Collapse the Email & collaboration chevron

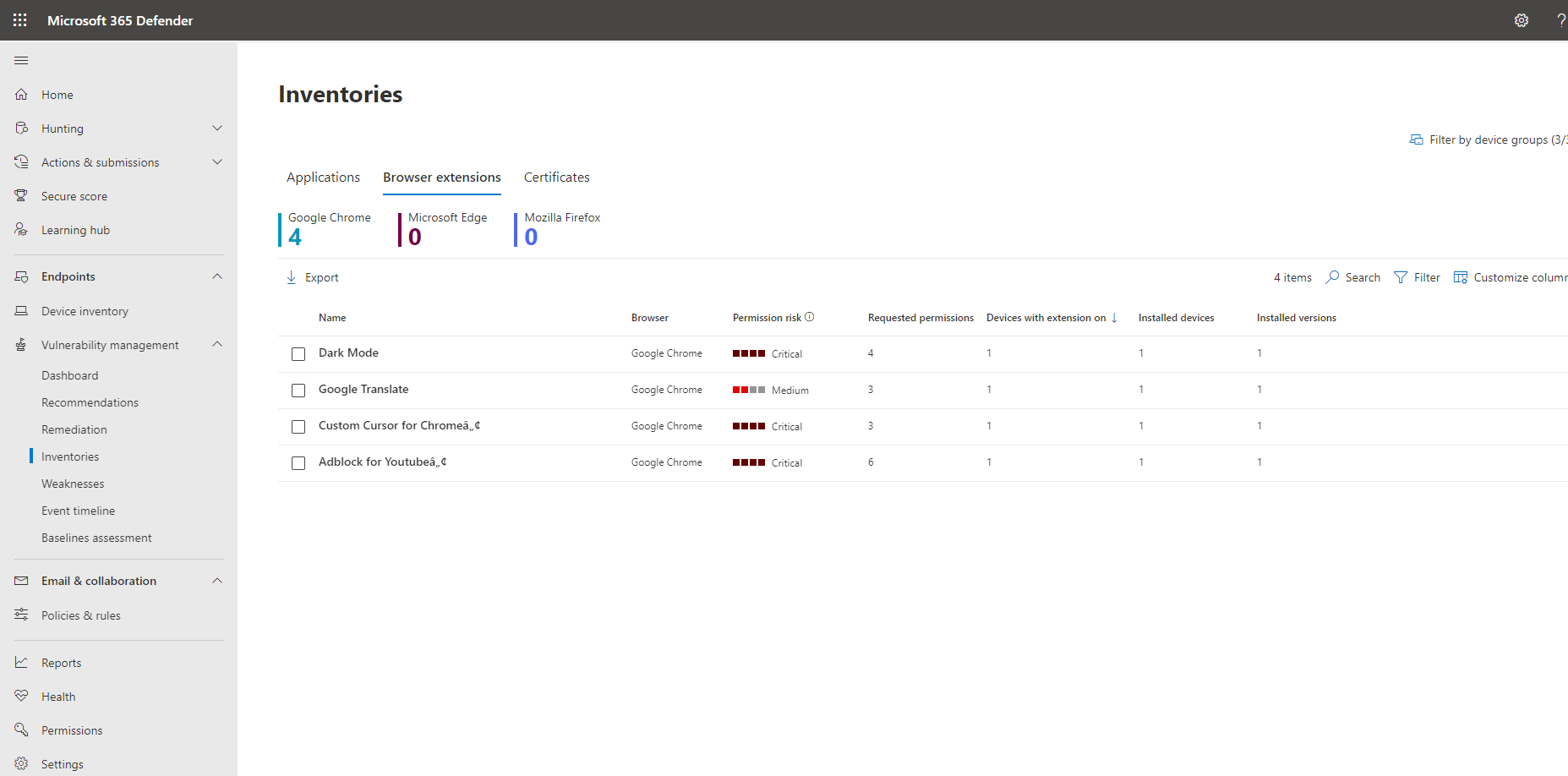(217, 581)
